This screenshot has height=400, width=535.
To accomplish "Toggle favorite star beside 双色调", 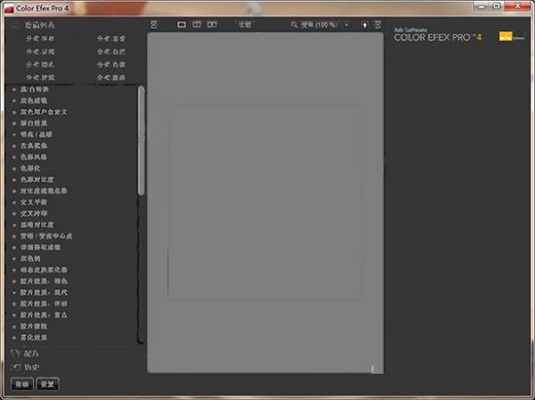I will (x=14, y=259).
